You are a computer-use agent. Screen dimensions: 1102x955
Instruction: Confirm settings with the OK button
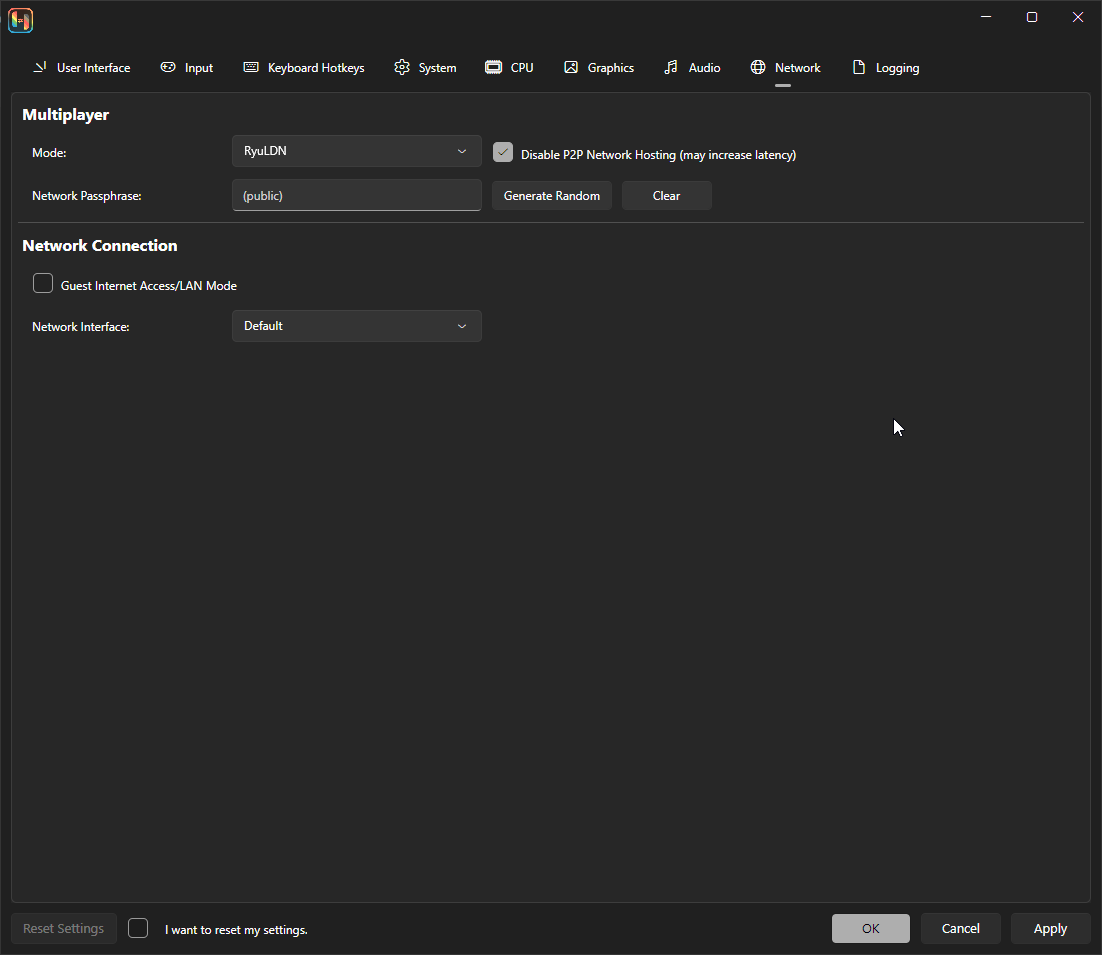871,928
